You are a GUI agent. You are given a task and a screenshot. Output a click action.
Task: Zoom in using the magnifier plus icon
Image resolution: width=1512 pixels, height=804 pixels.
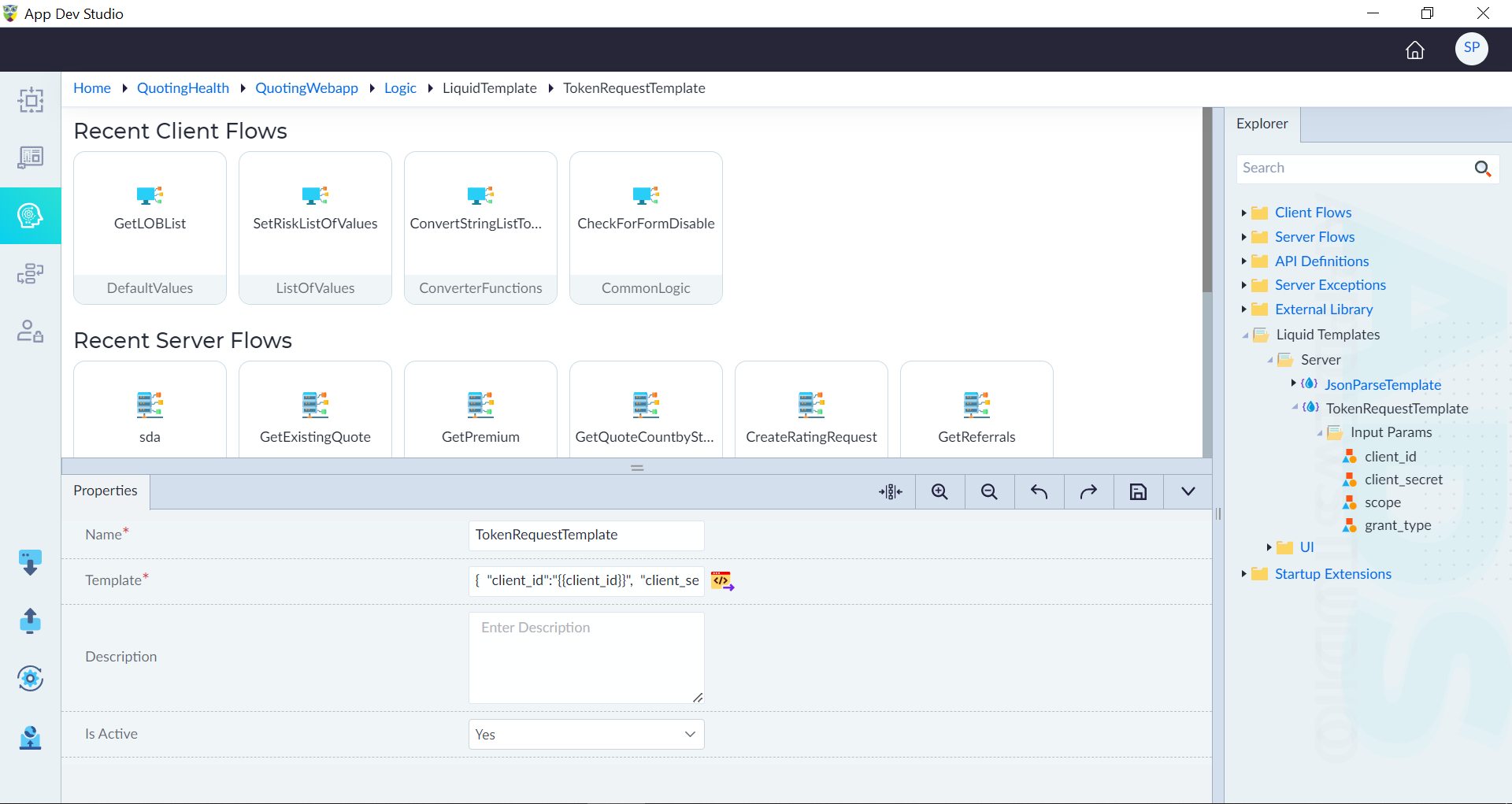tap(939, 492)
